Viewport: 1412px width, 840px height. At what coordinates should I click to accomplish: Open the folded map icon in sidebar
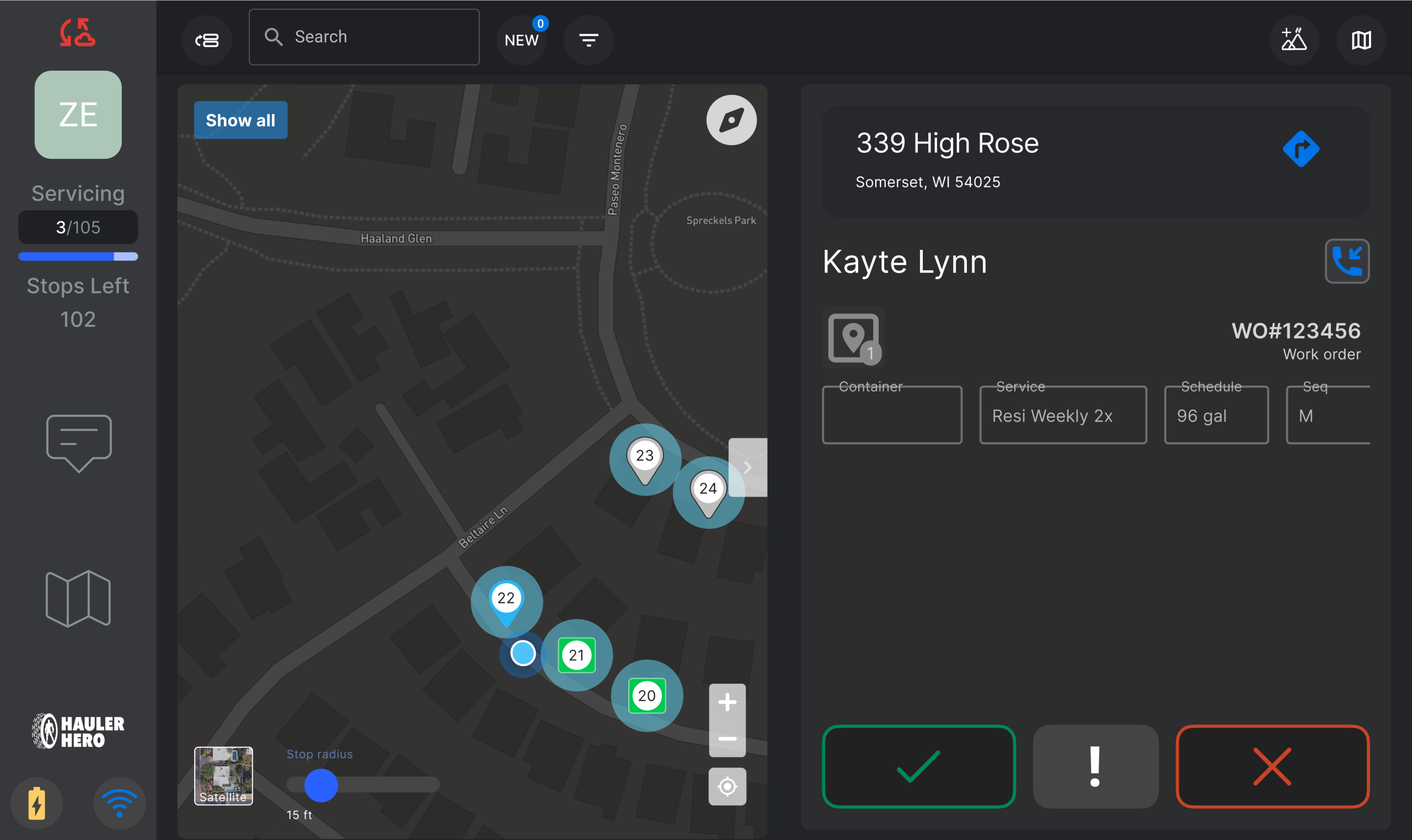78,598
